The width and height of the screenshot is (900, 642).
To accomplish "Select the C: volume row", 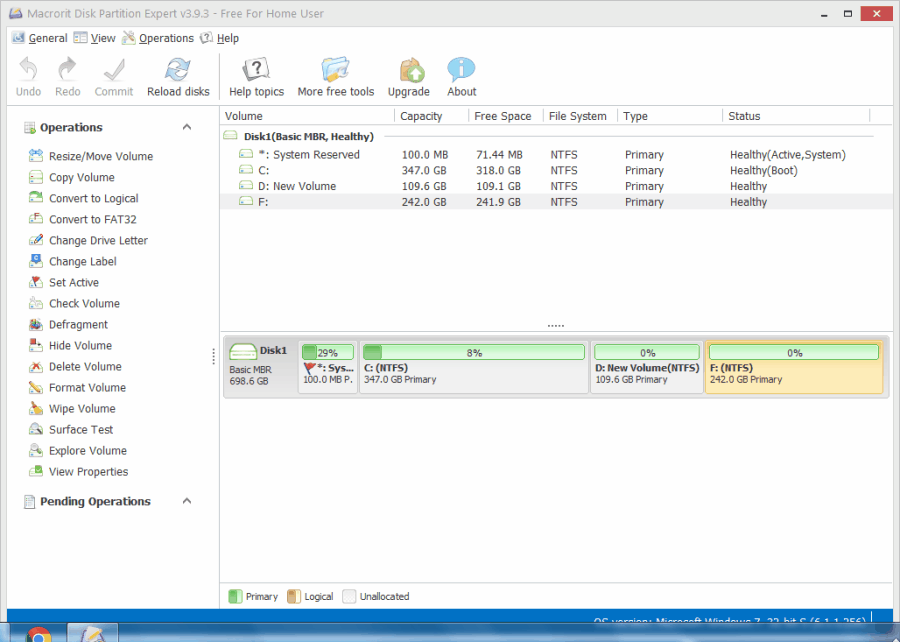I will 556,170.
